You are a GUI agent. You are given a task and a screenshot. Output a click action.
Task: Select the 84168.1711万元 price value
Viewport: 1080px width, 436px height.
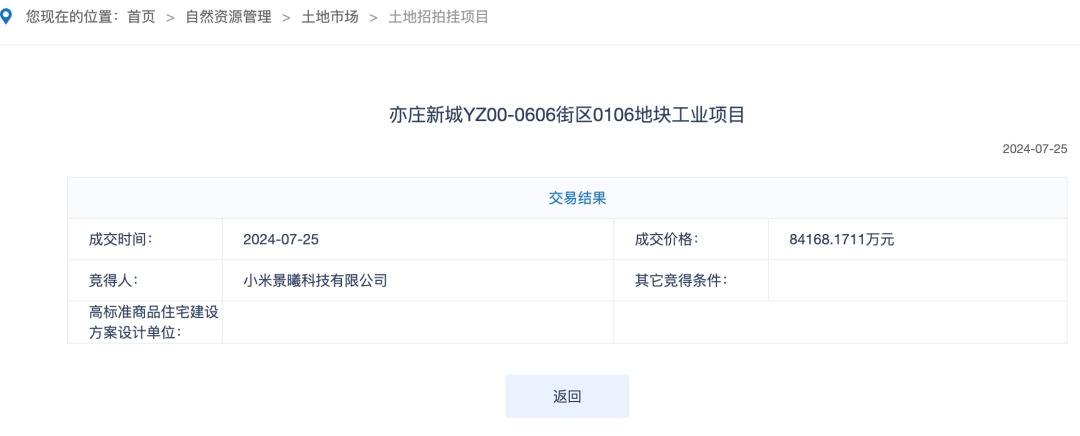(x=841, y=239)
